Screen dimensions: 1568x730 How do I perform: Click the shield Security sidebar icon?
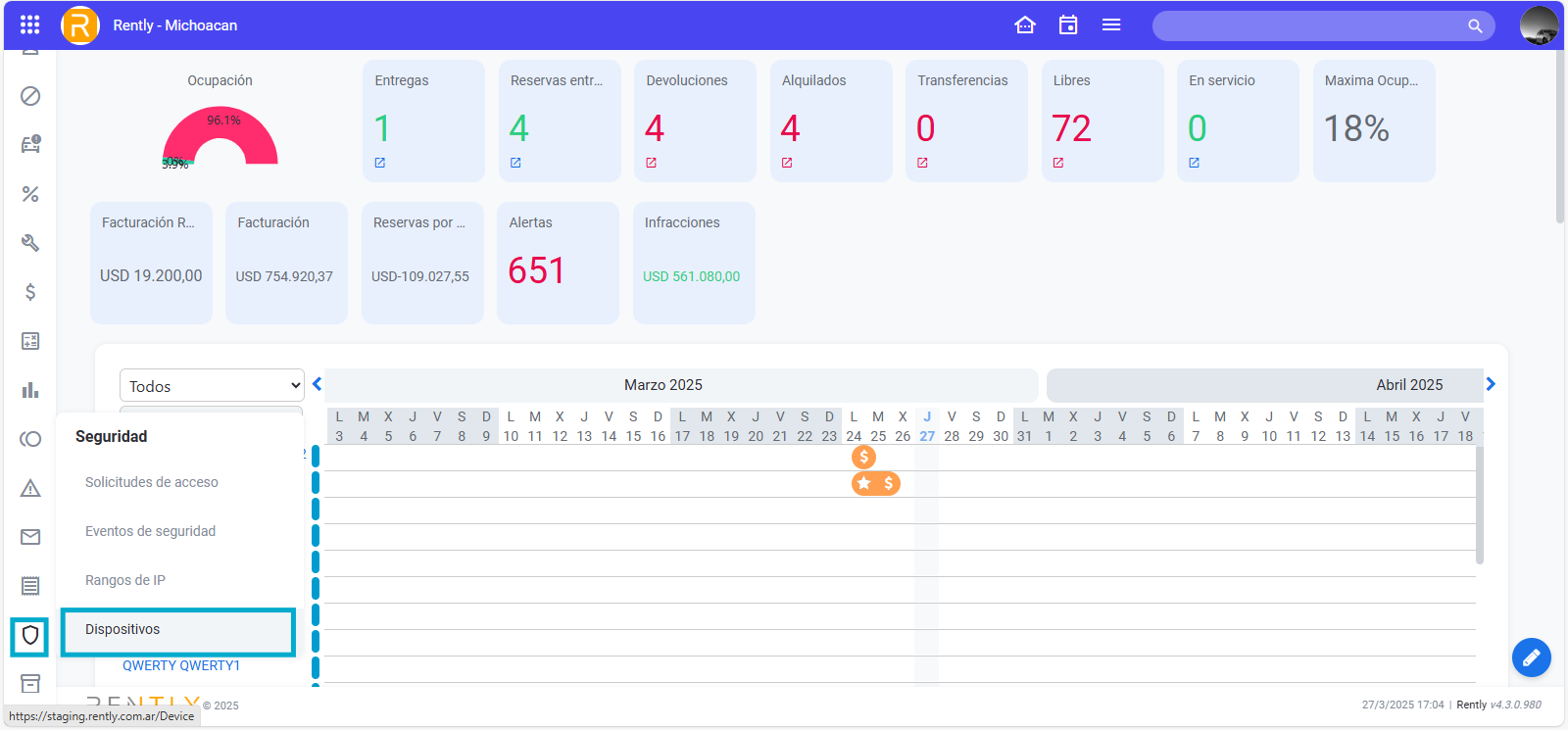[x=30, y=636]
